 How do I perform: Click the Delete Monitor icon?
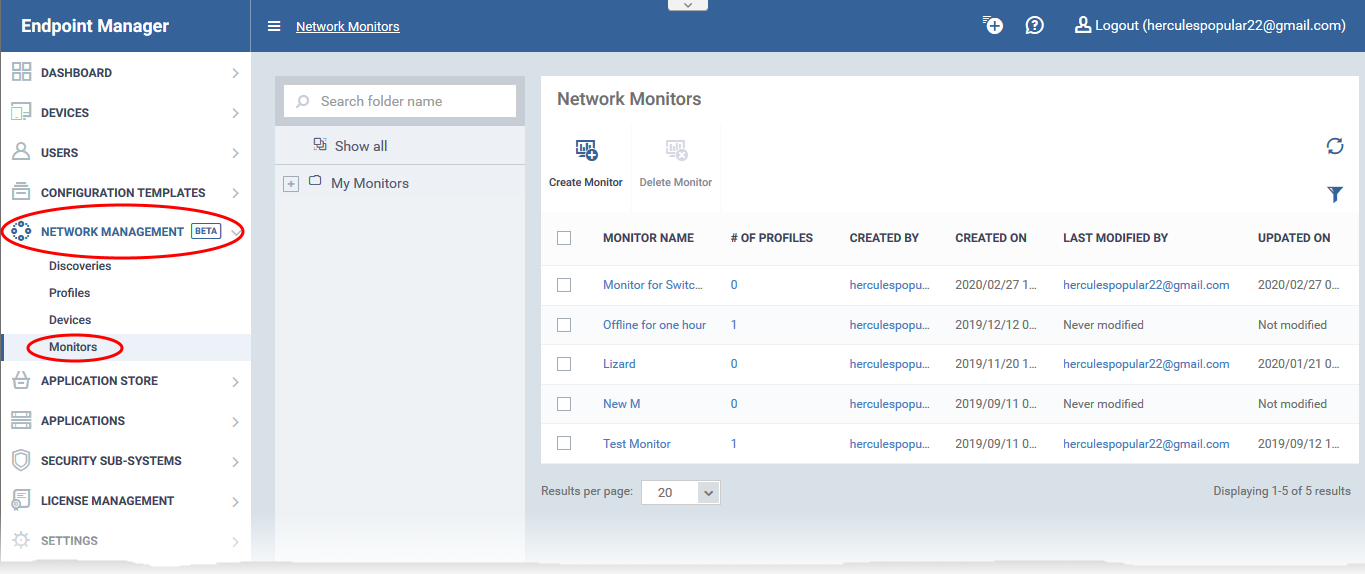tap(676, 151)
